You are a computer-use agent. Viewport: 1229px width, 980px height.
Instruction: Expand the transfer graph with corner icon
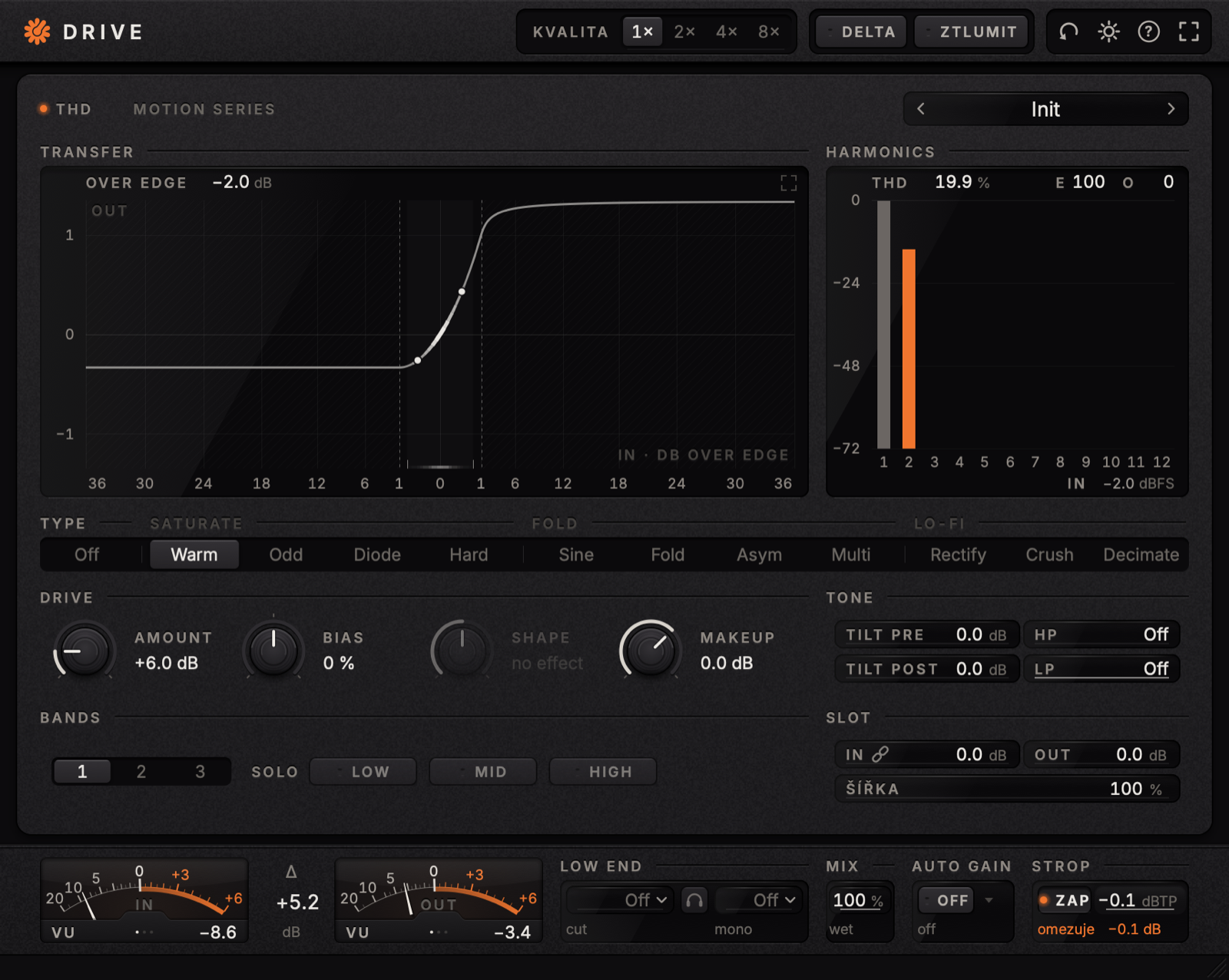pyautogui.click(x=789, y=183)
